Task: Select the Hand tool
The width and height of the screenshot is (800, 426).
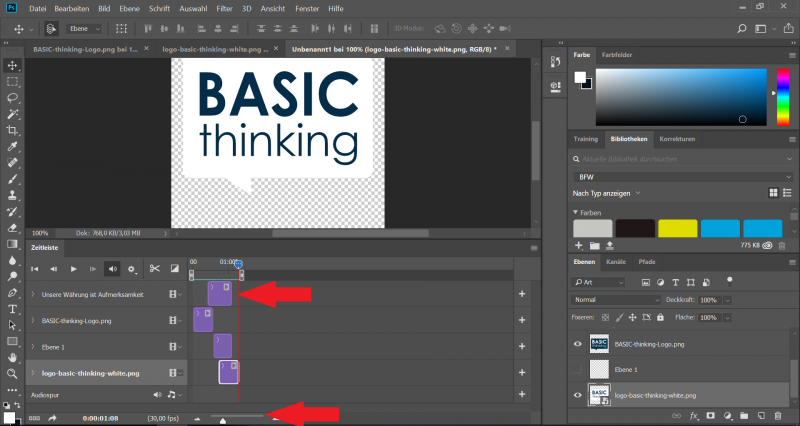Action: (x=12, y=358)
